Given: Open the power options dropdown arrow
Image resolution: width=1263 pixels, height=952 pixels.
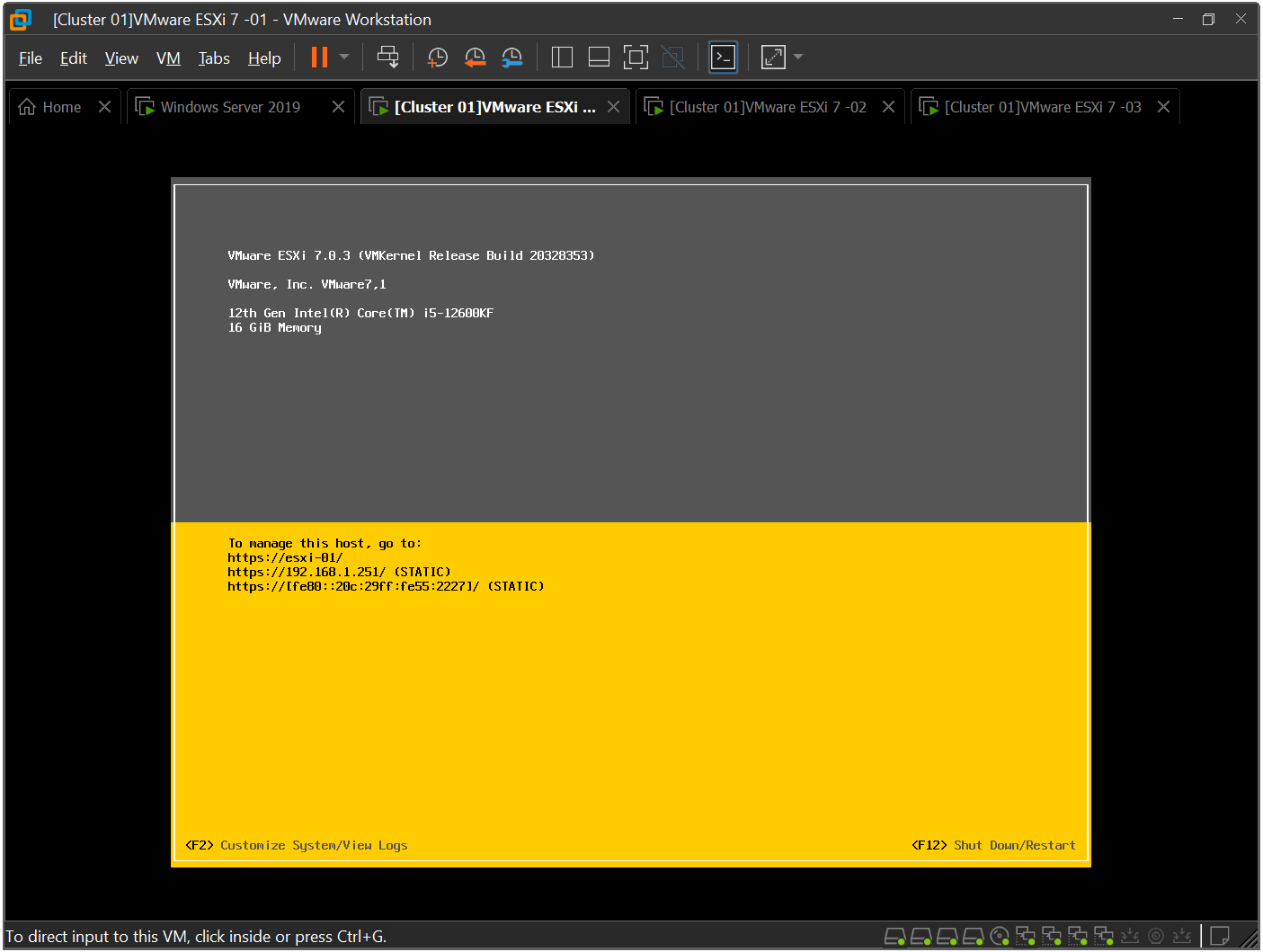Looking at the screenshot, I should point(344,58).
